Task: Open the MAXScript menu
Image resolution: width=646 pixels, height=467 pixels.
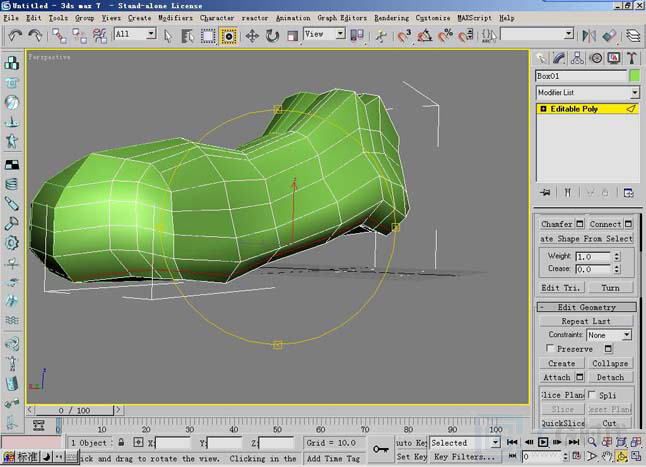Action: pos(475,18)
